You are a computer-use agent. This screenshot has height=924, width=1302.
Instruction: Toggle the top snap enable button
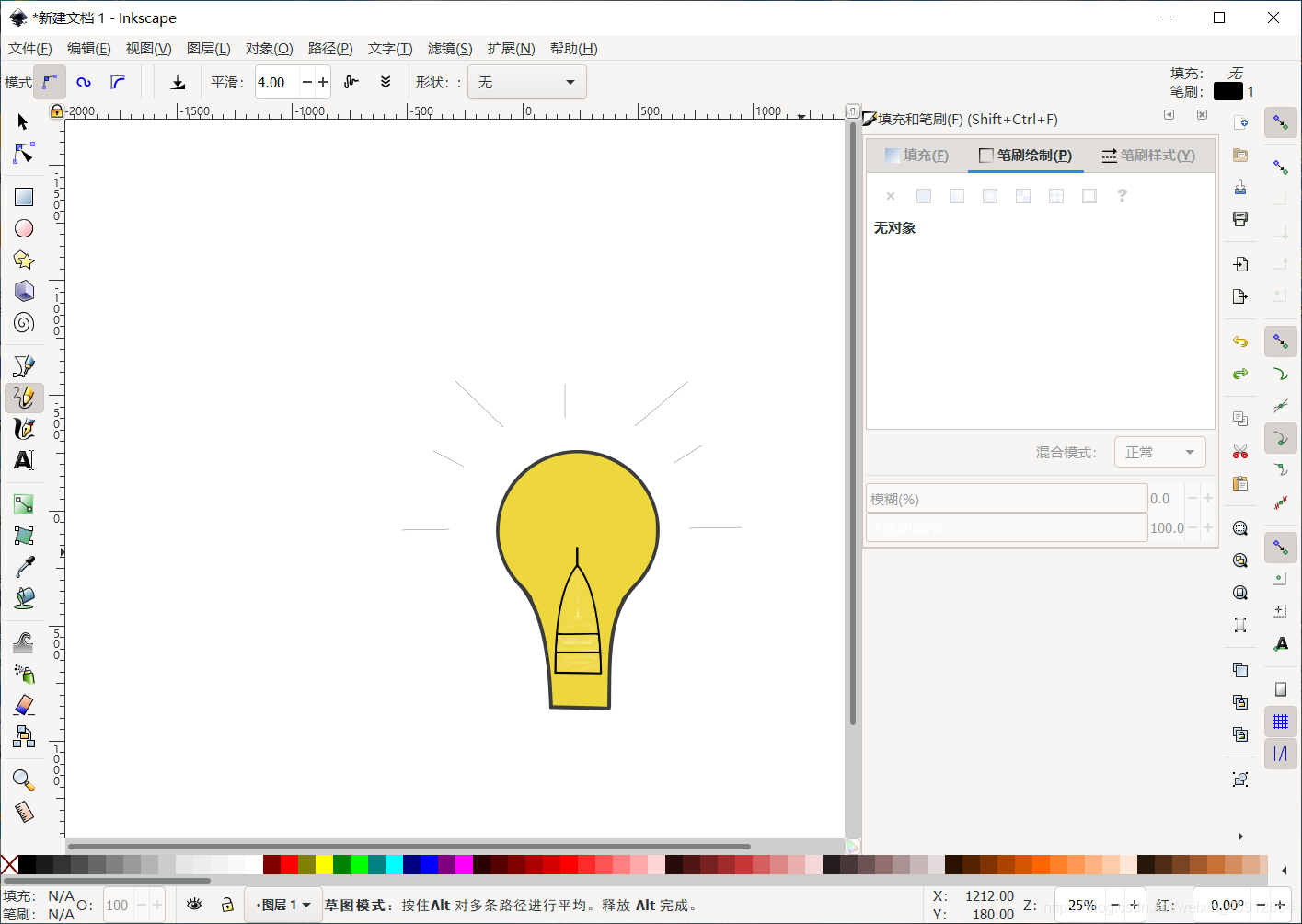point(1280,122)
